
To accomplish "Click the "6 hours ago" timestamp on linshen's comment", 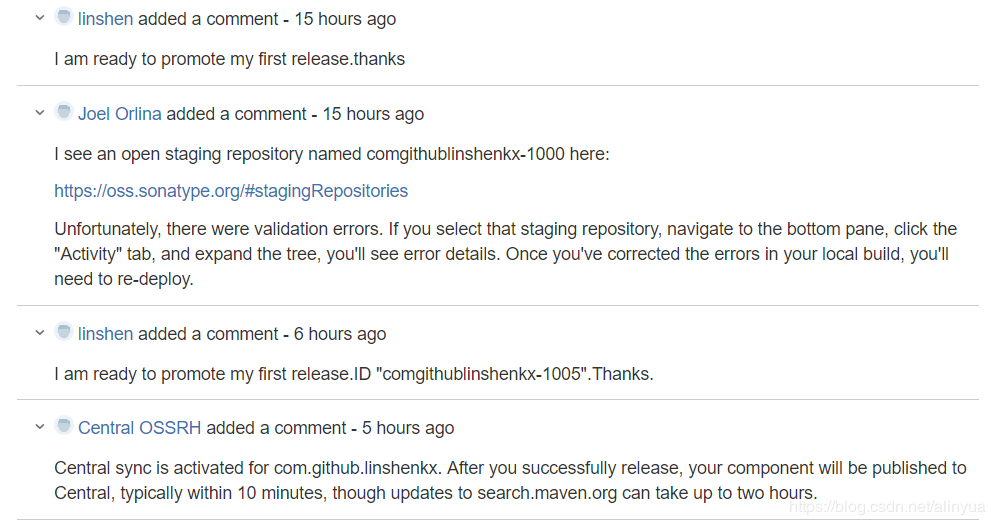I will [340, 334].
